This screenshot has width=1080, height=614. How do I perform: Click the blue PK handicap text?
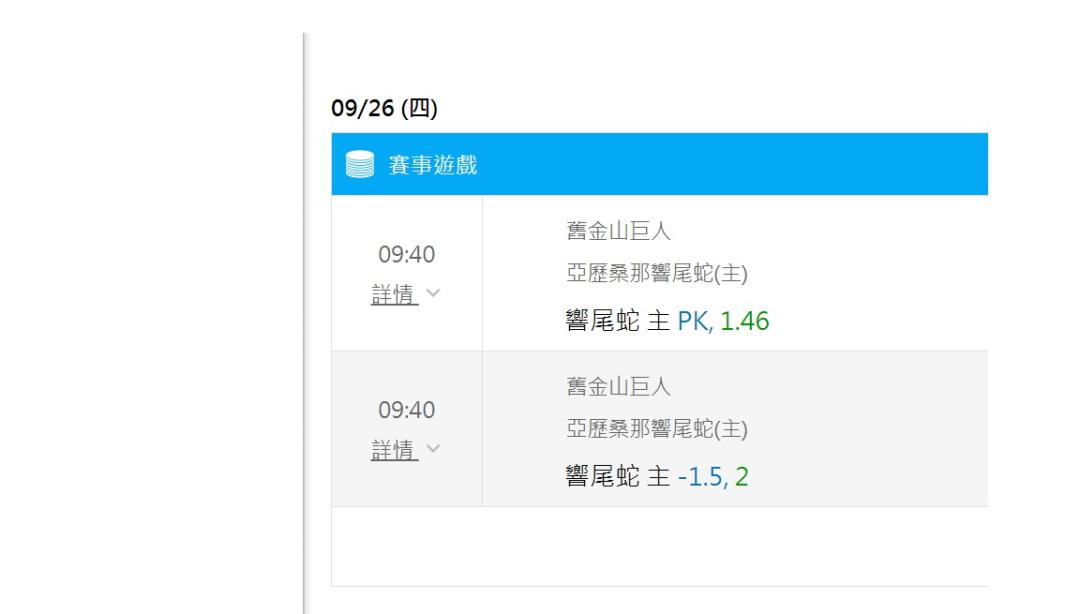(x=694, y=321)
